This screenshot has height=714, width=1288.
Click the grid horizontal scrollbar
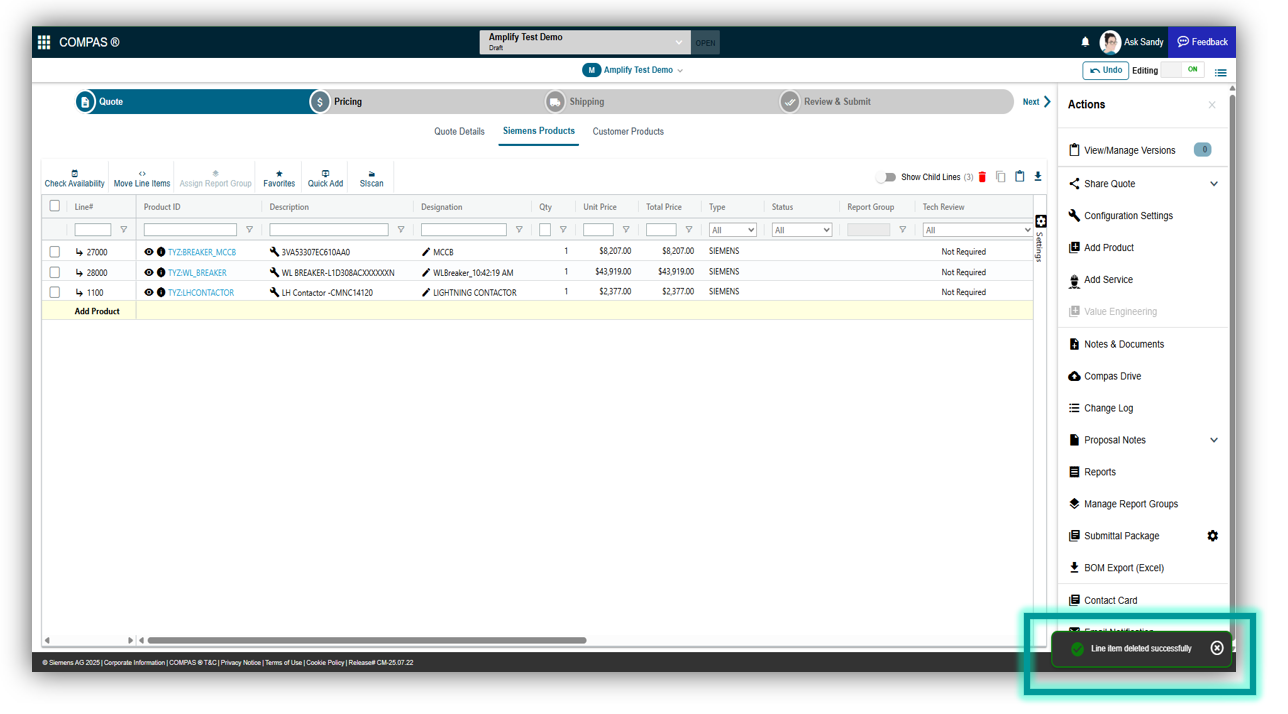coord(367,640)
